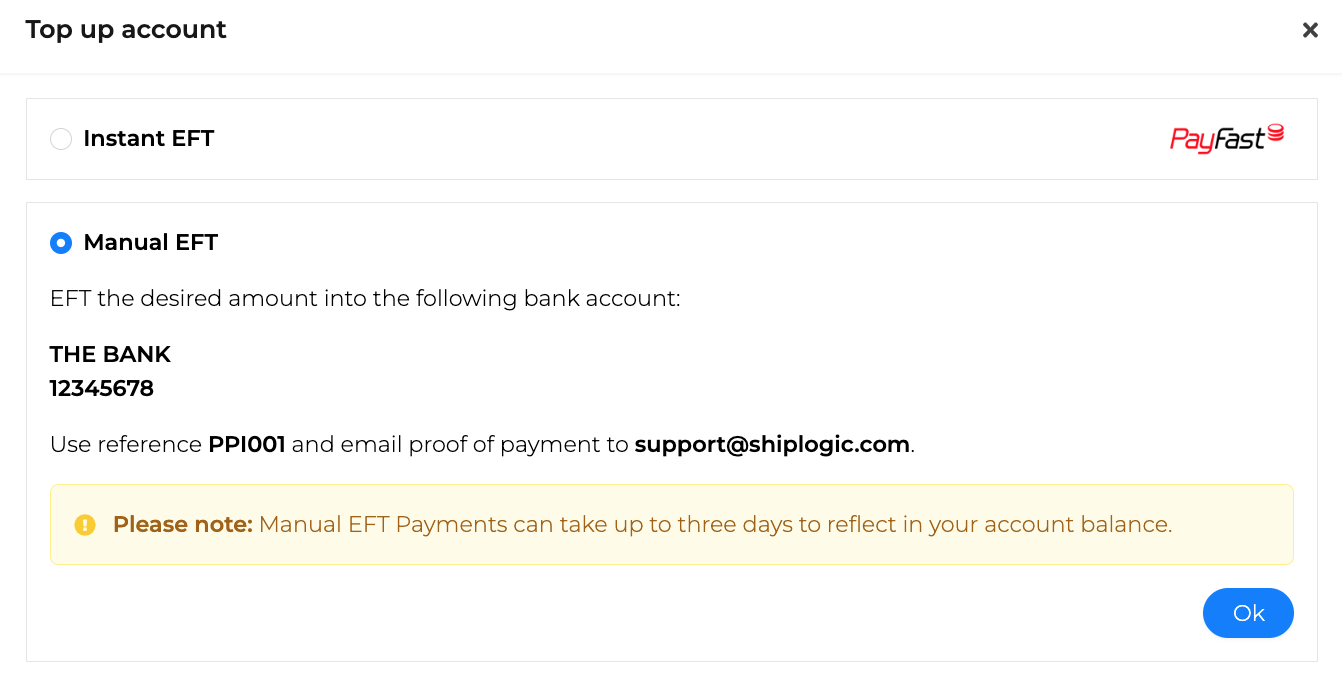The height and width of the screenshot is (696, 1342).
Task: Click the Instant EFT option panel
Action: [672, 139]
